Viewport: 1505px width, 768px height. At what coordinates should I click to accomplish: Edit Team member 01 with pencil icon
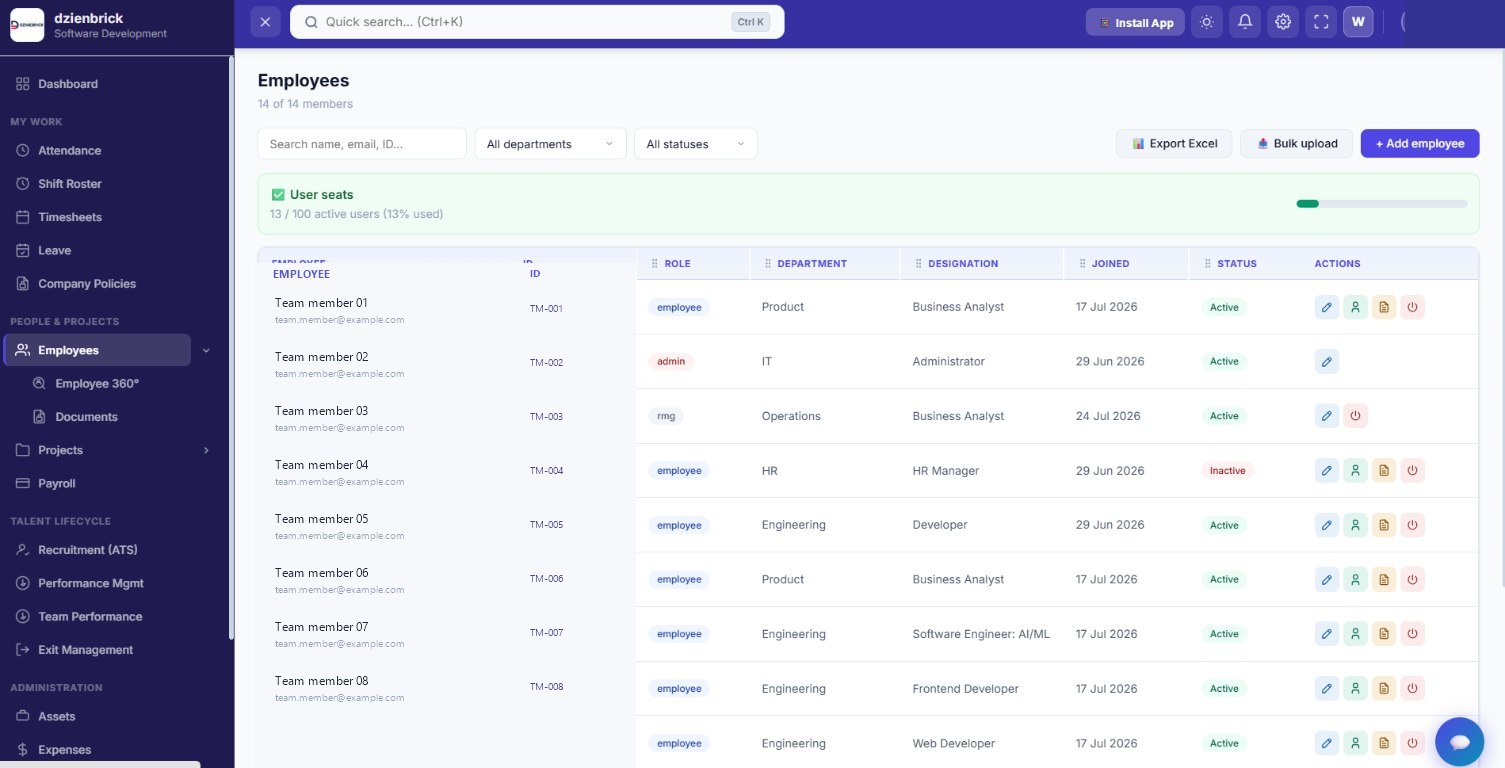1326,307
